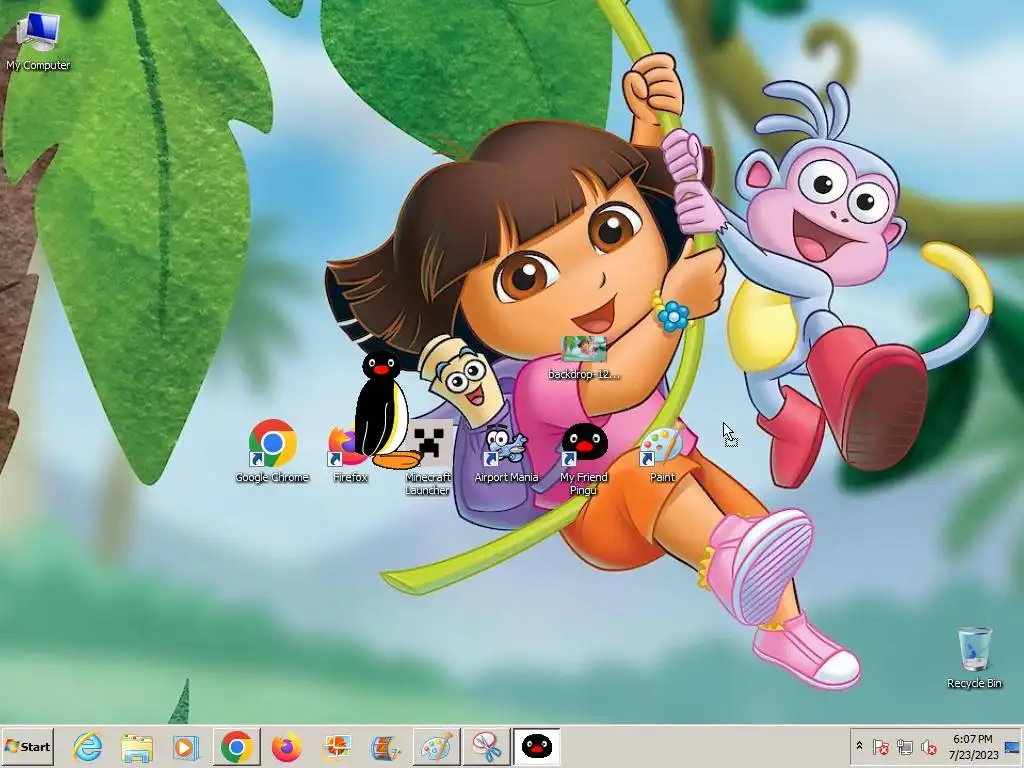
Task: Click Show Desktop button beside the clock
Action: (x=1013, y=746)
